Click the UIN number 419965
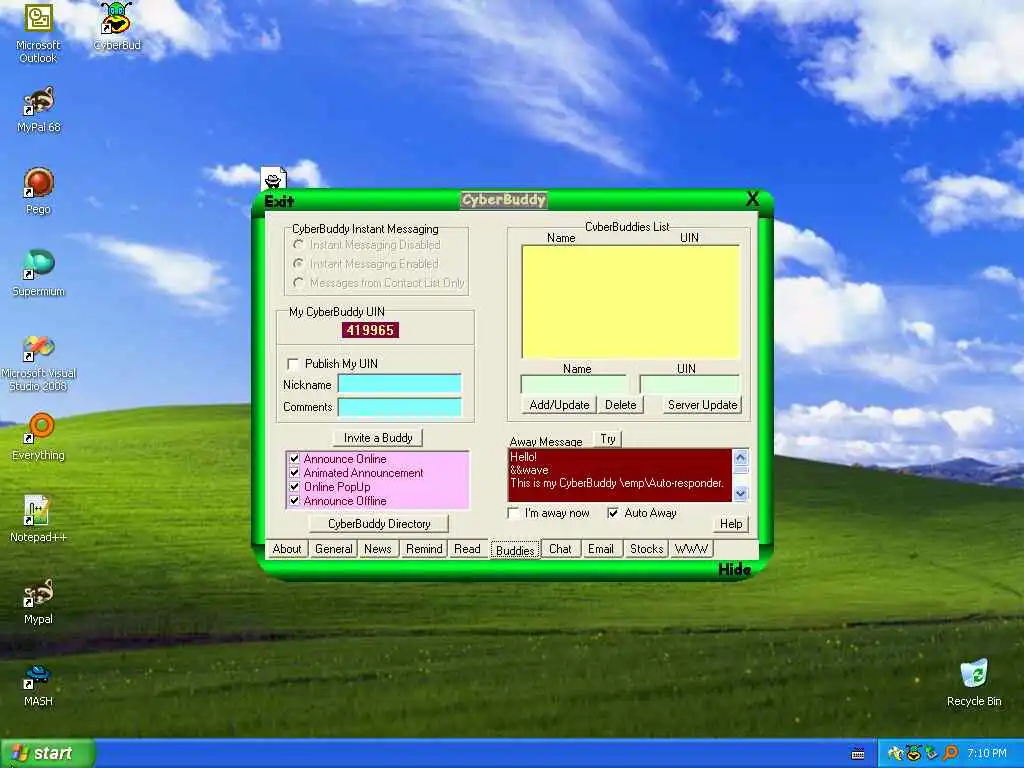Viewport: 1024px width, 768px height. 370,330
